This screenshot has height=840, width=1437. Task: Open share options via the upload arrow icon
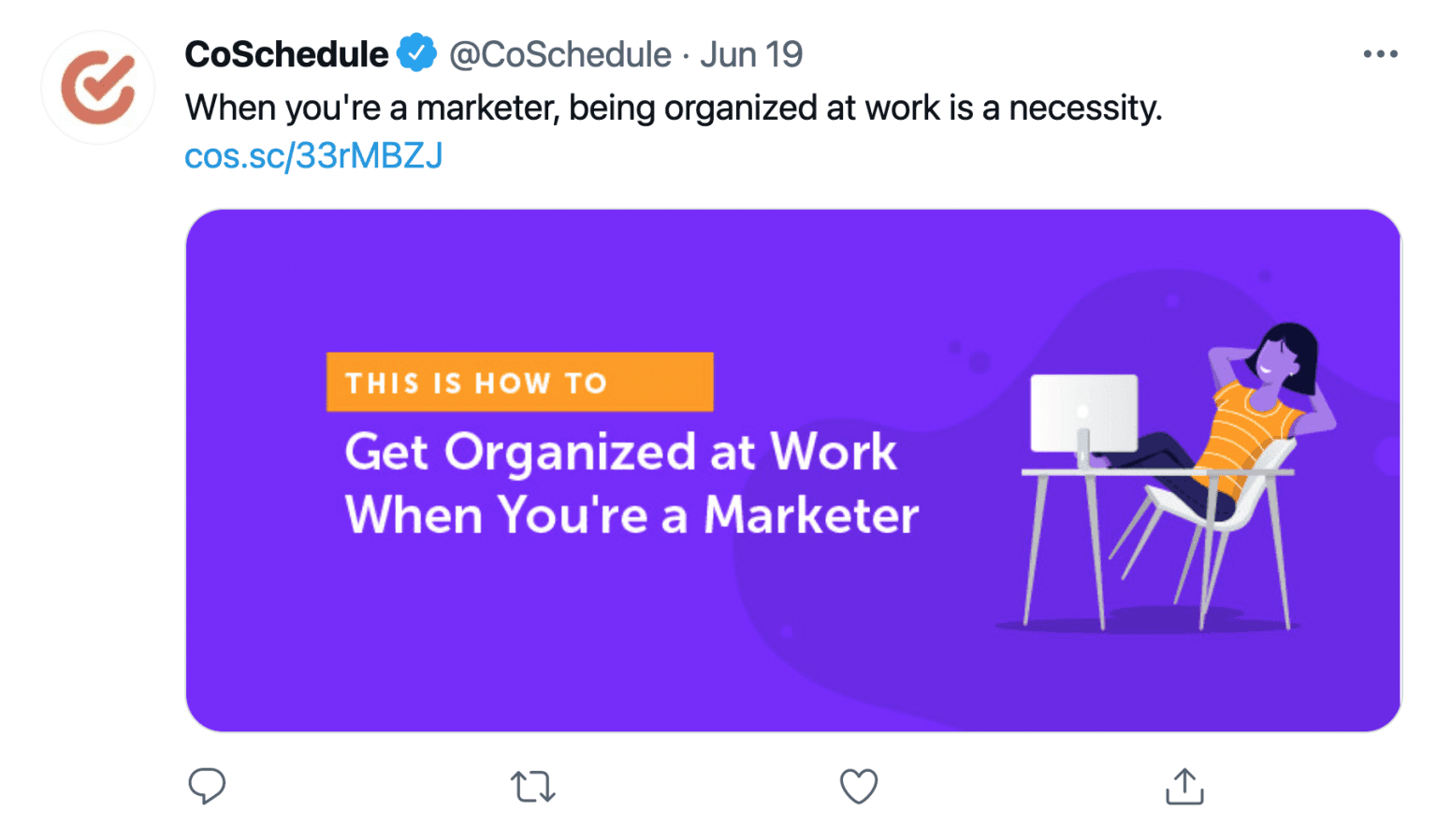click(1184, 787)
